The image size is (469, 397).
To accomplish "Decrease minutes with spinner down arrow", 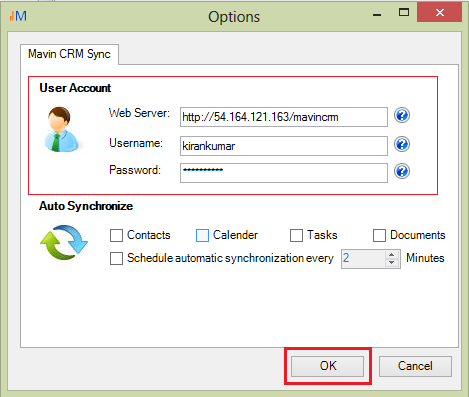I will click(x=392, y=263).
